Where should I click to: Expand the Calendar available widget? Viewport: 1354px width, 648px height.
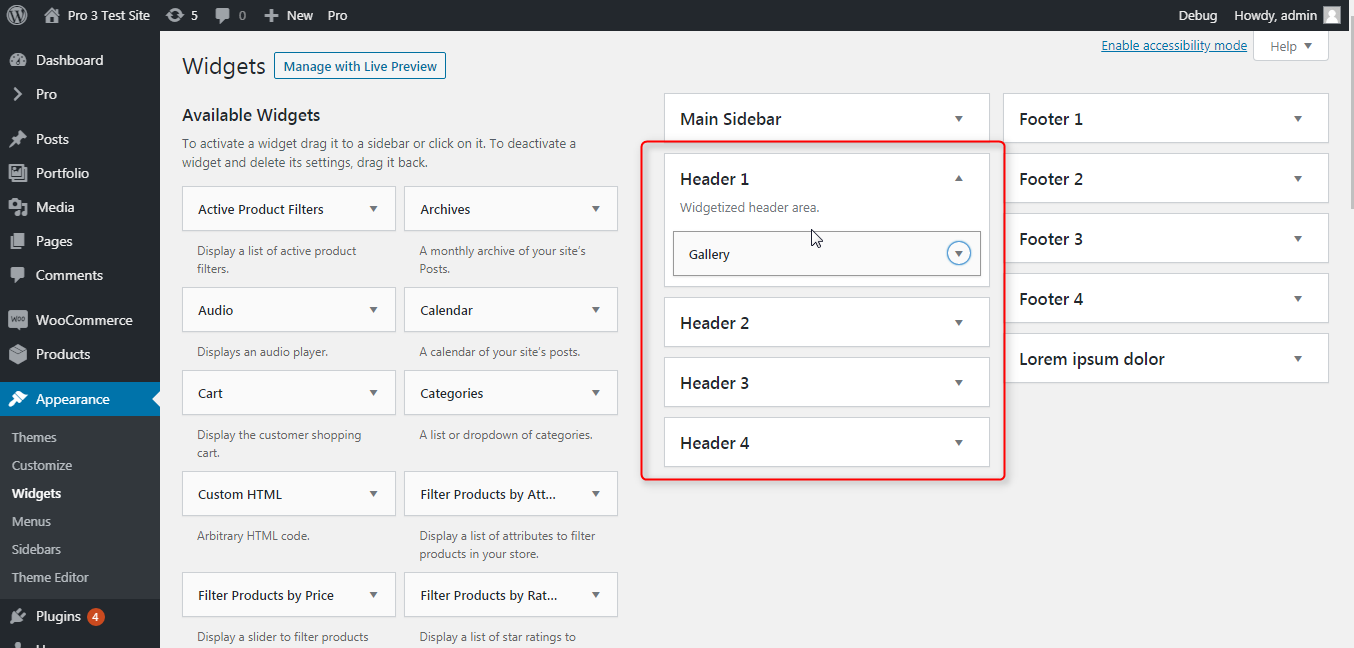pyautogui.click(x=596, y=310)
